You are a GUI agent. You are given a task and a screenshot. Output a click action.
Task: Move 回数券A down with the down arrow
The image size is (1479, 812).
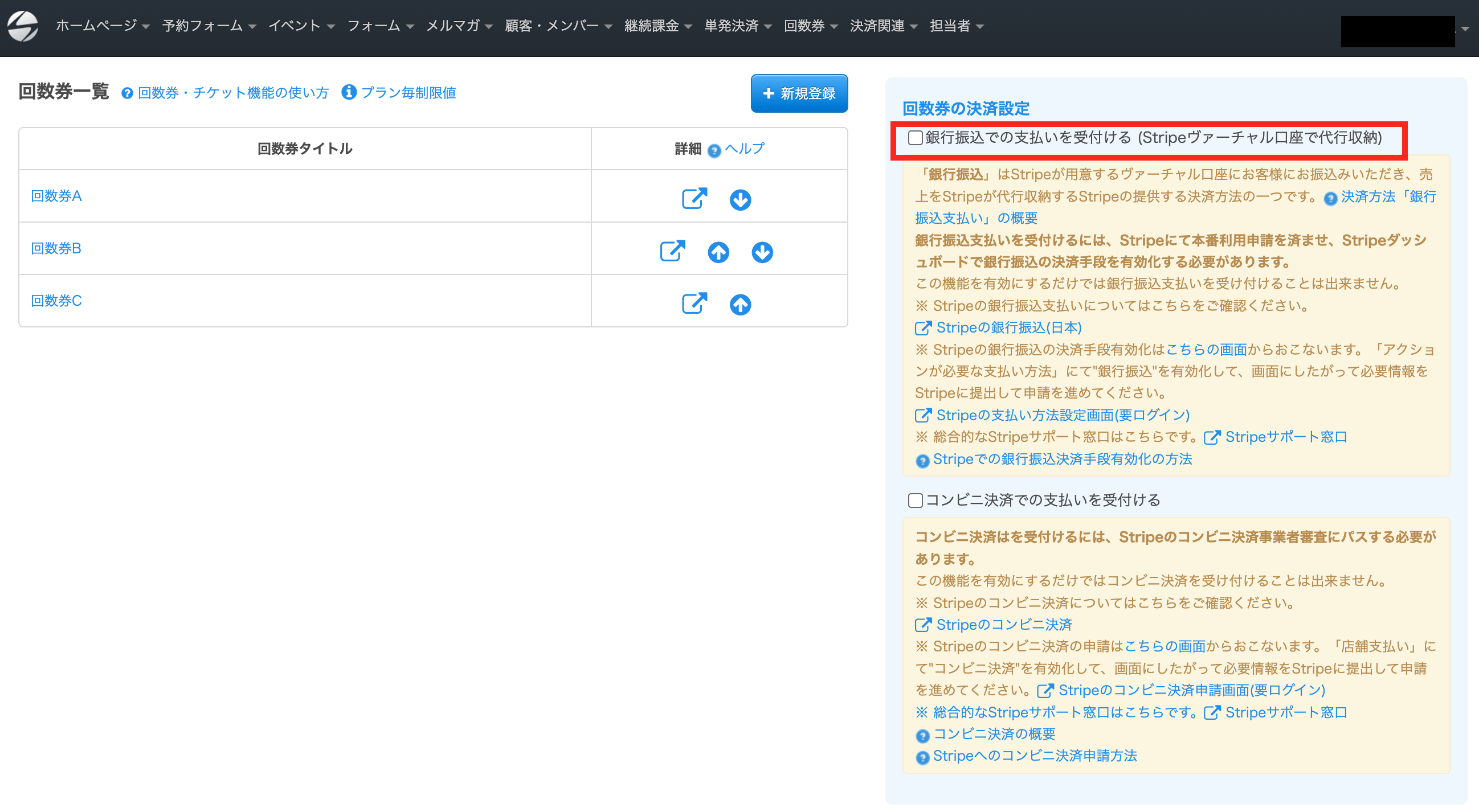[740, 200]
